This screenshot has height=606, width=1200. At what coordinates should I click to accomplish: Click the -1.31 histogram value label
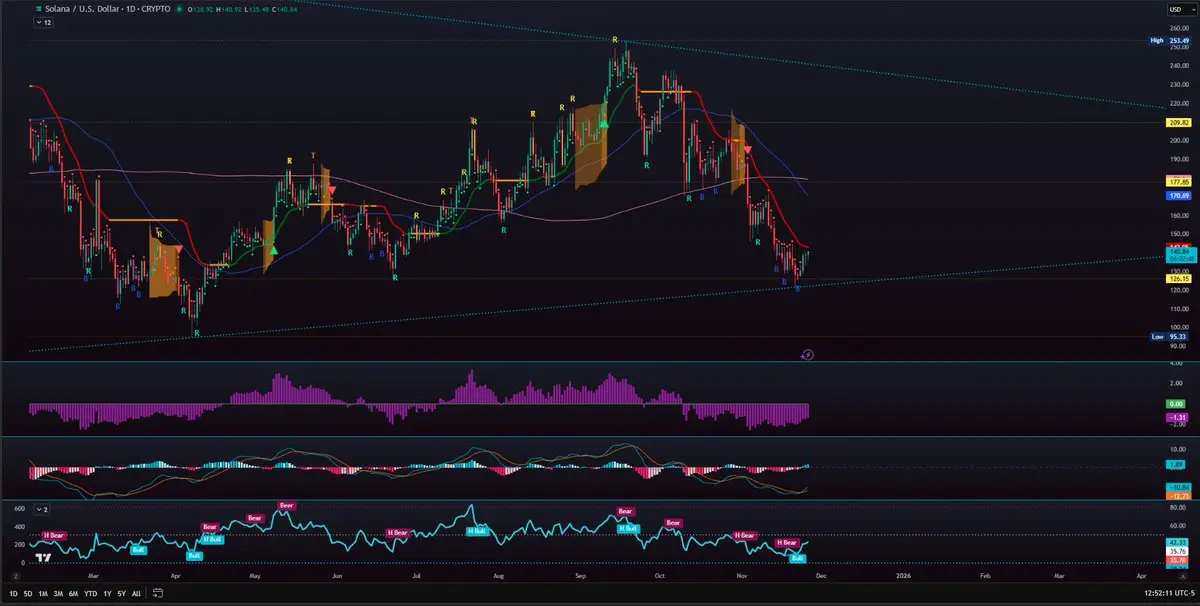tap(1178, 417)
